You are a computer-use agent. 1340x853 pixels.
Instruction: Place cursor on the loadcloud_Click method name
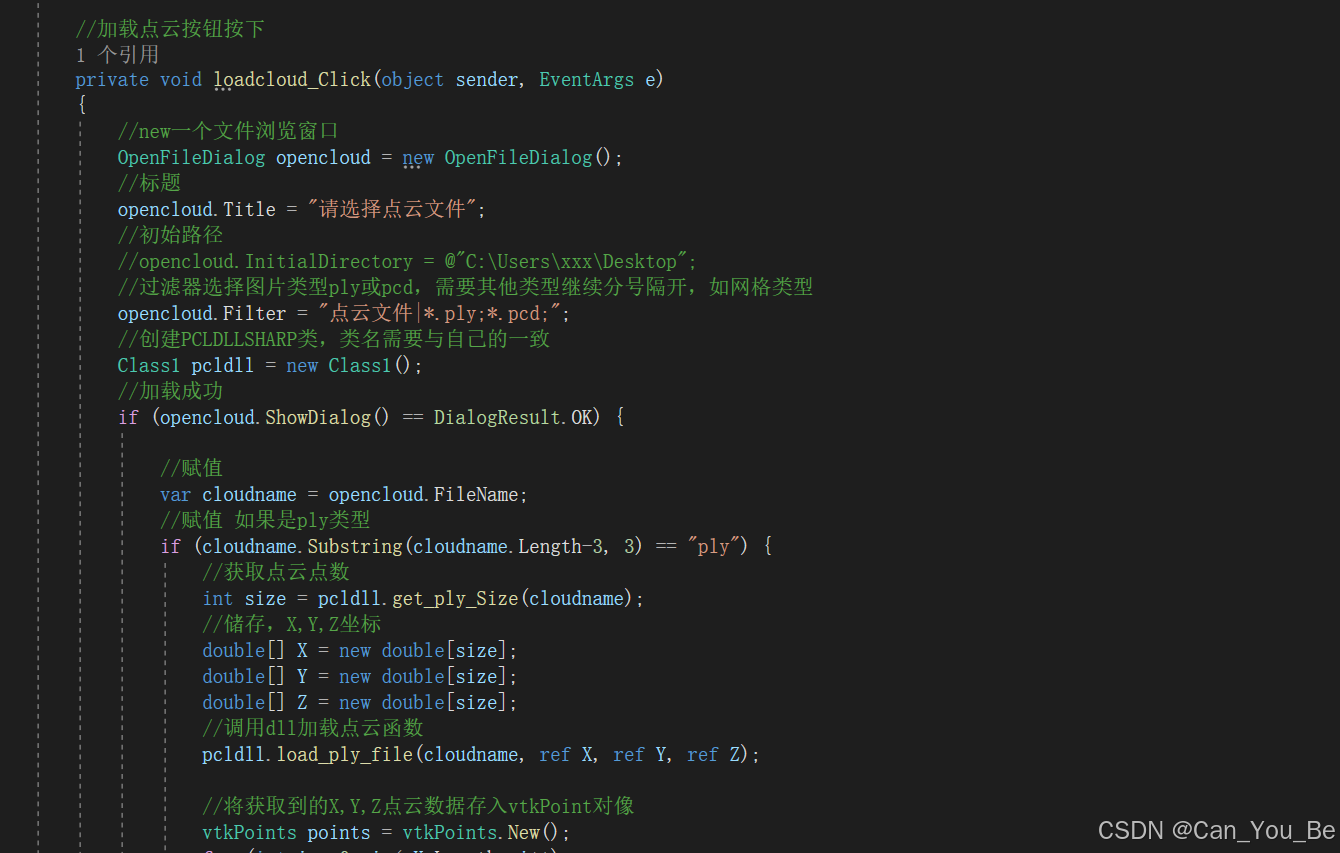point(291,79)
